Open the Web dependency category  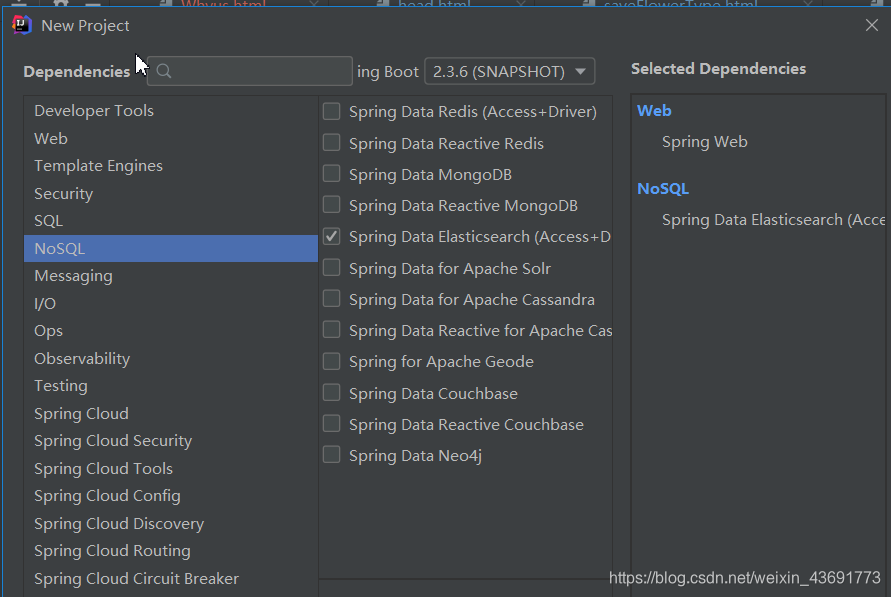pyautogui.click(x=170, y=139)
